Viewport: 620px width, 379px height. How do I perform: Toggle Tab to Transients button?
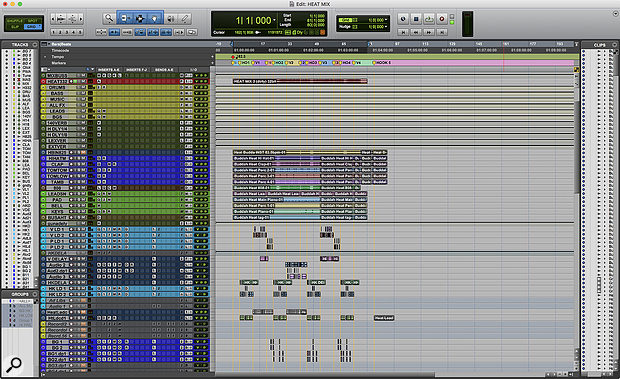coord(114,32)
